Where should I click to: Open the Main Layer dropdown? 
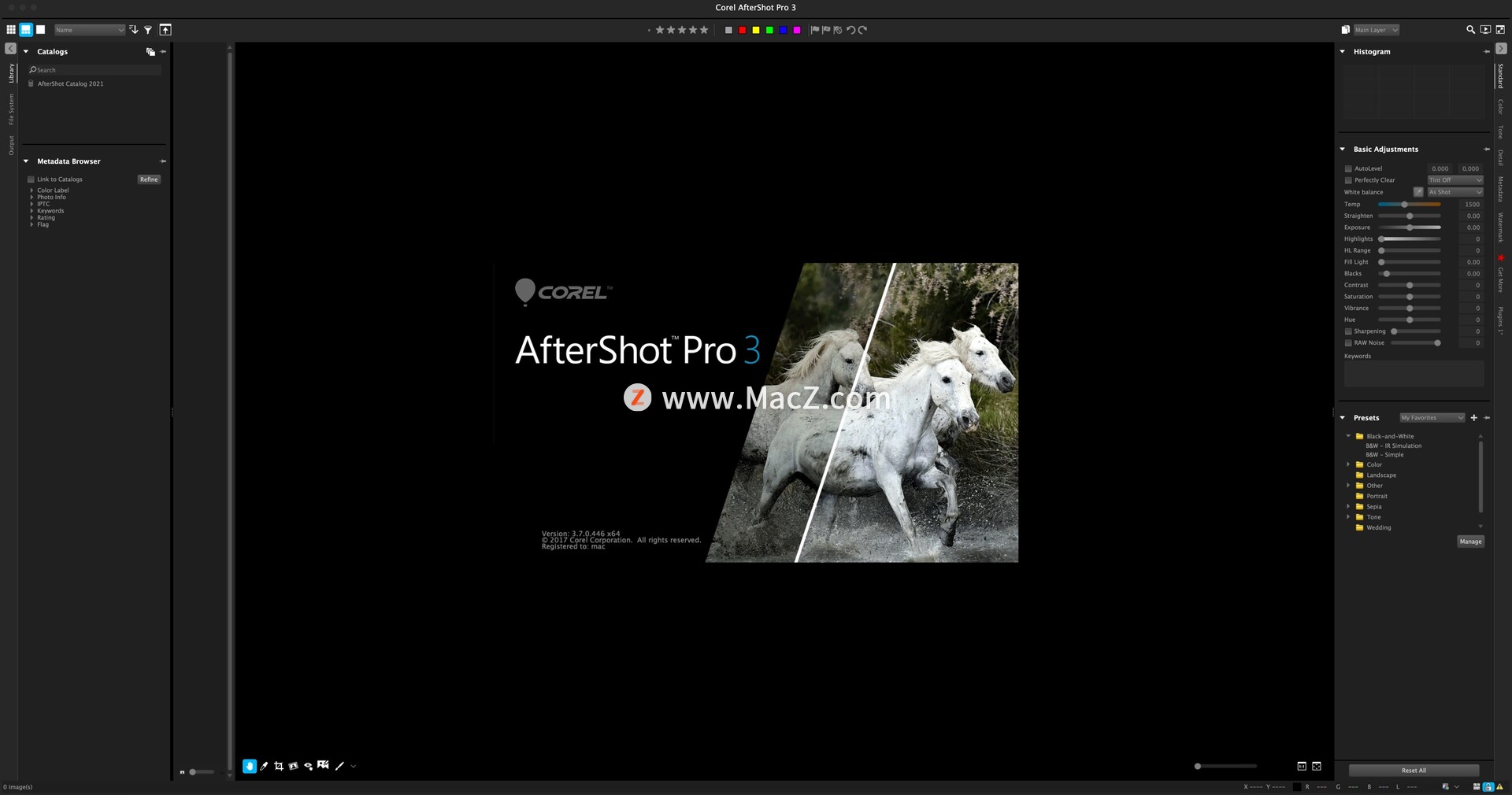(1377, 30)
